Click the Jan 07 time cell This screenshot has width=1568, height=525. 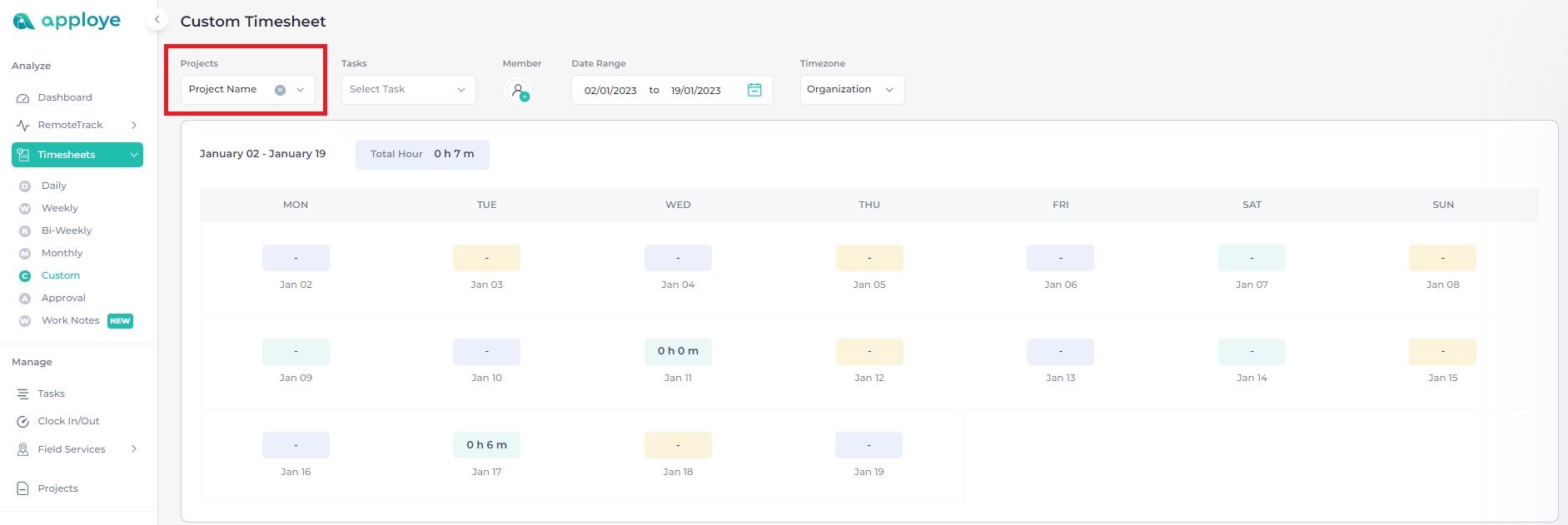[1252, 258]
